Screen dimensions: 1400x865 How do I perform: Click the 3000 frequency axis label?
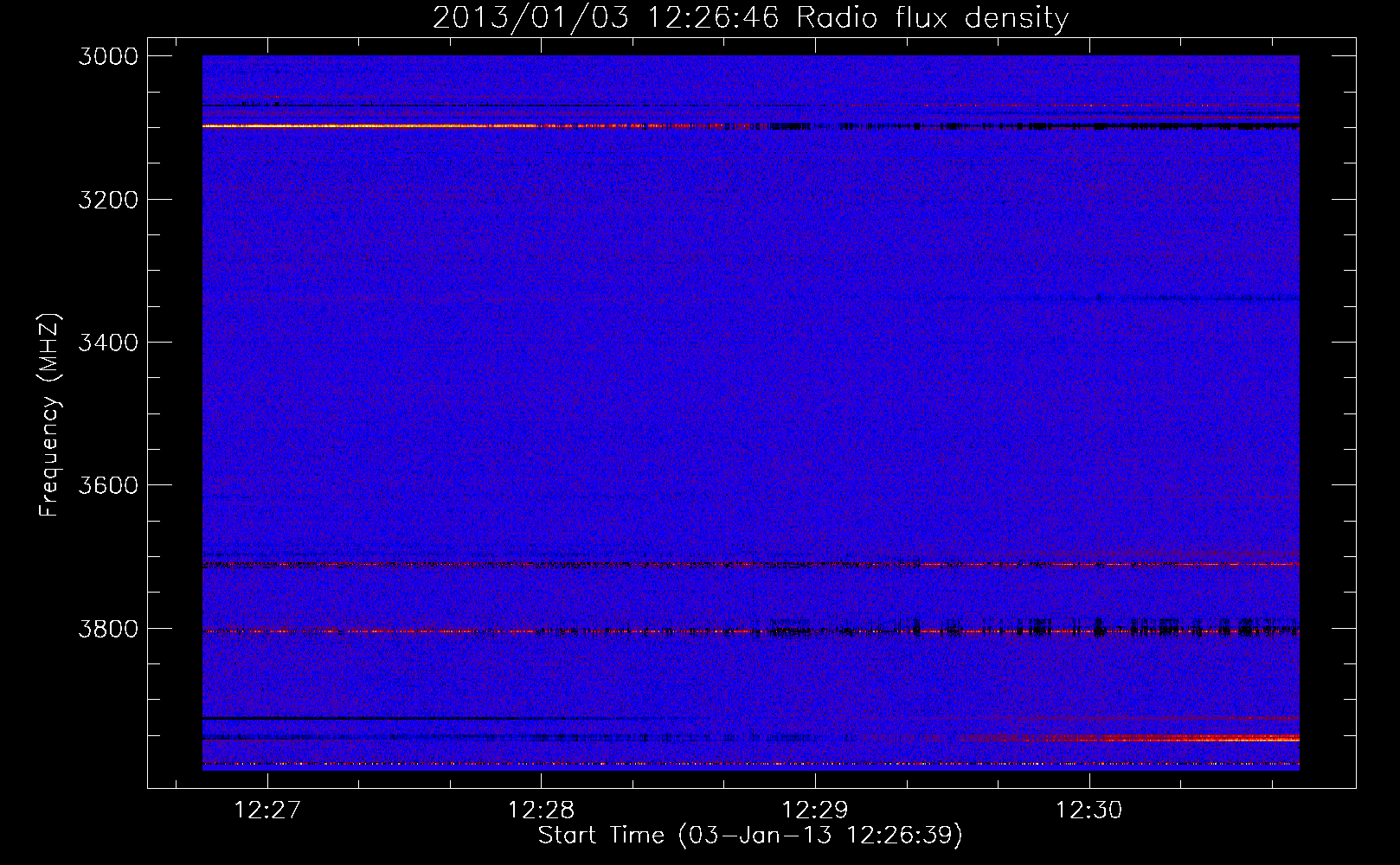108,56
